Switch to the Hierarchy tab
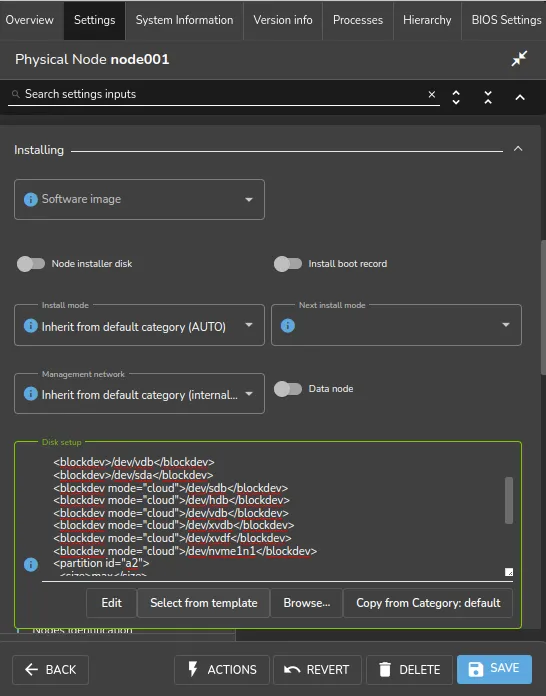This screenshot has width=546, height=696. [427, 20]
